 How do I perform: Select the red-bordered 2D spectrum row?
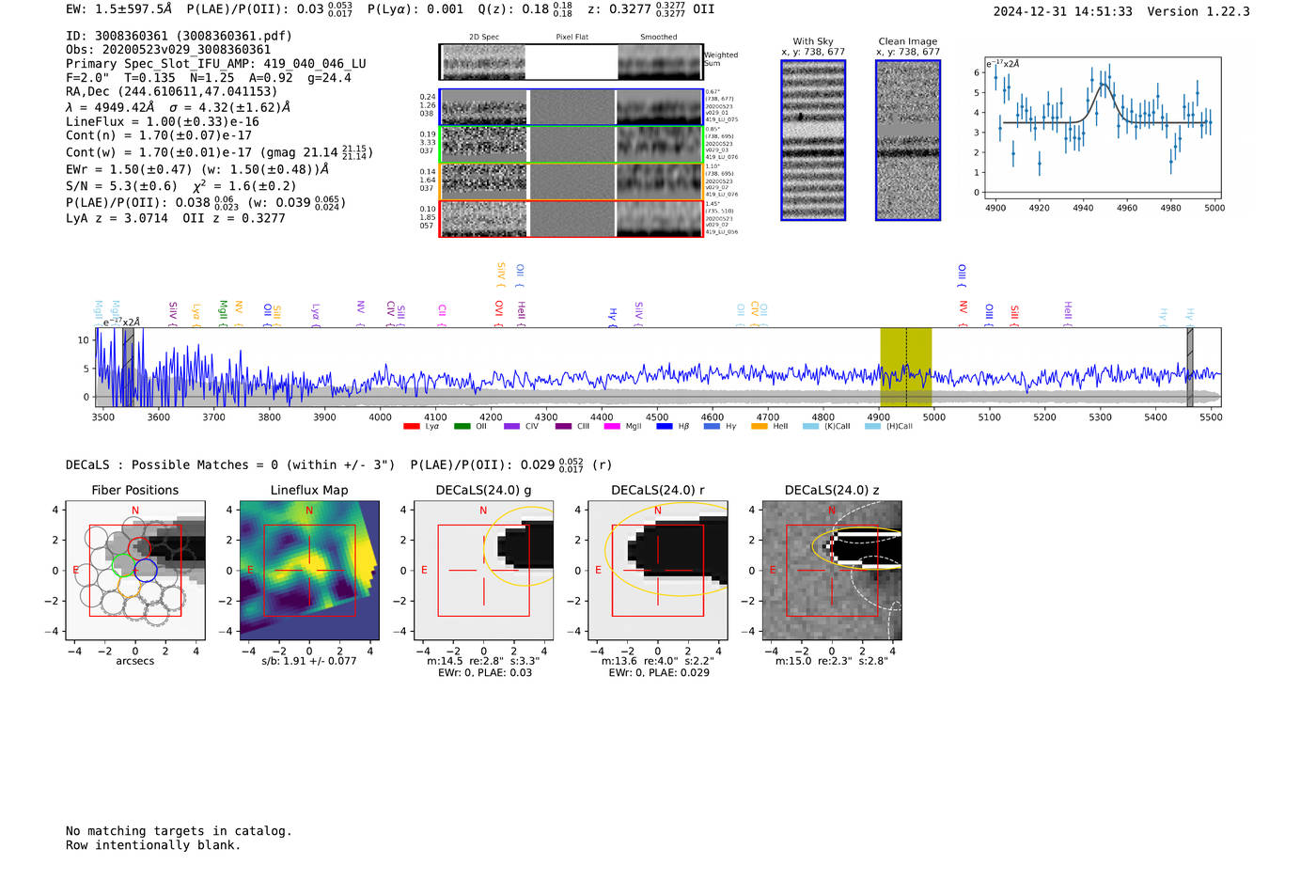click(x=572, y=218)
